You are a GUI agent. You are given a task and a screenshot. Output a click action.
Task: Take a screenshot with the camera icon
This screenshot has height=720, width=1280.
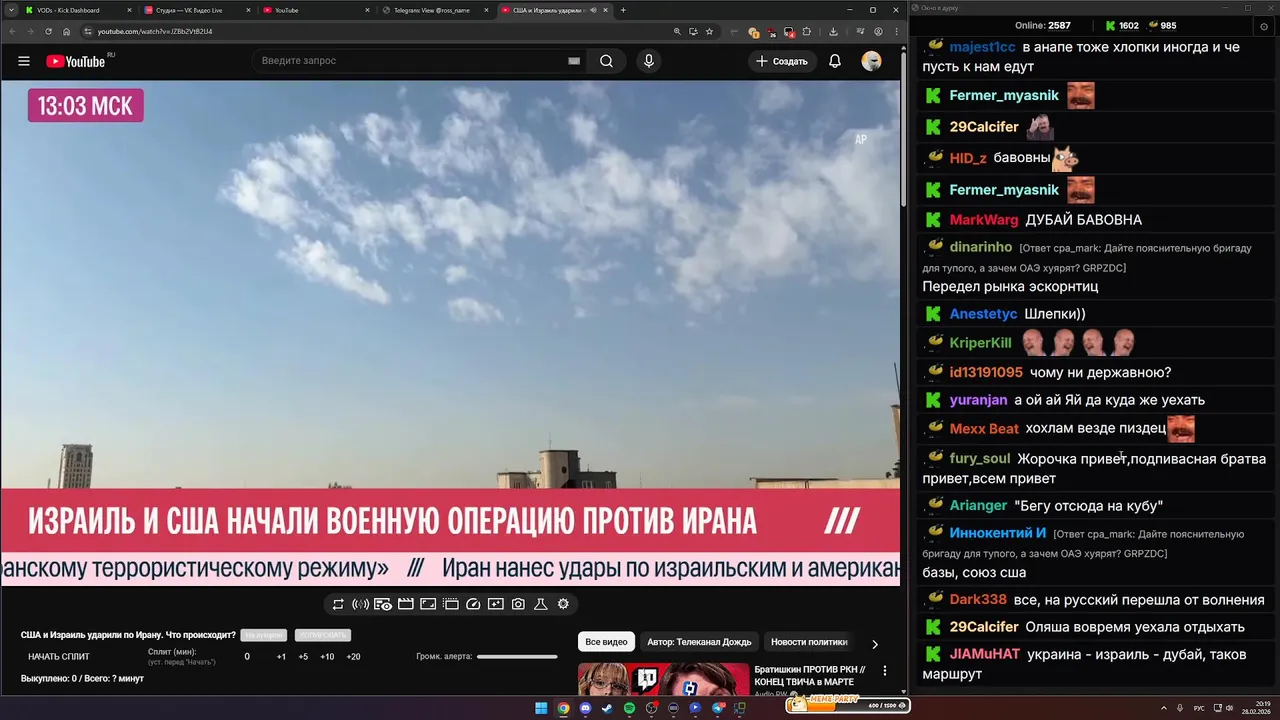coord(518,604)
